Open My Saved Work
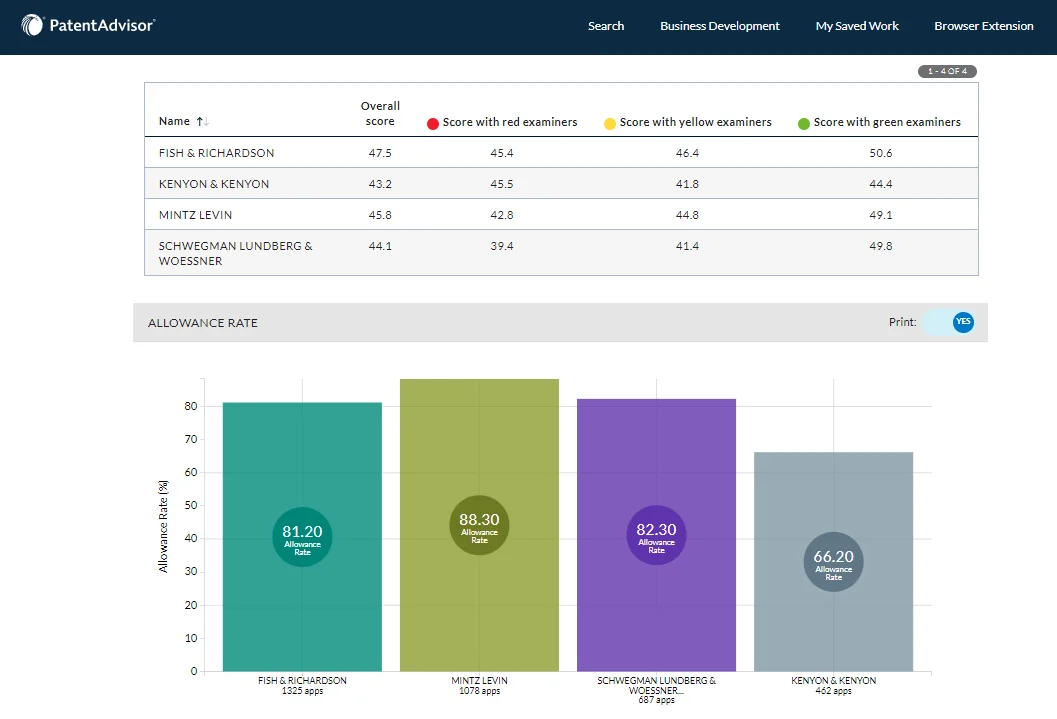This screenshot has height=719, width=1057. [x=856, y=26]
